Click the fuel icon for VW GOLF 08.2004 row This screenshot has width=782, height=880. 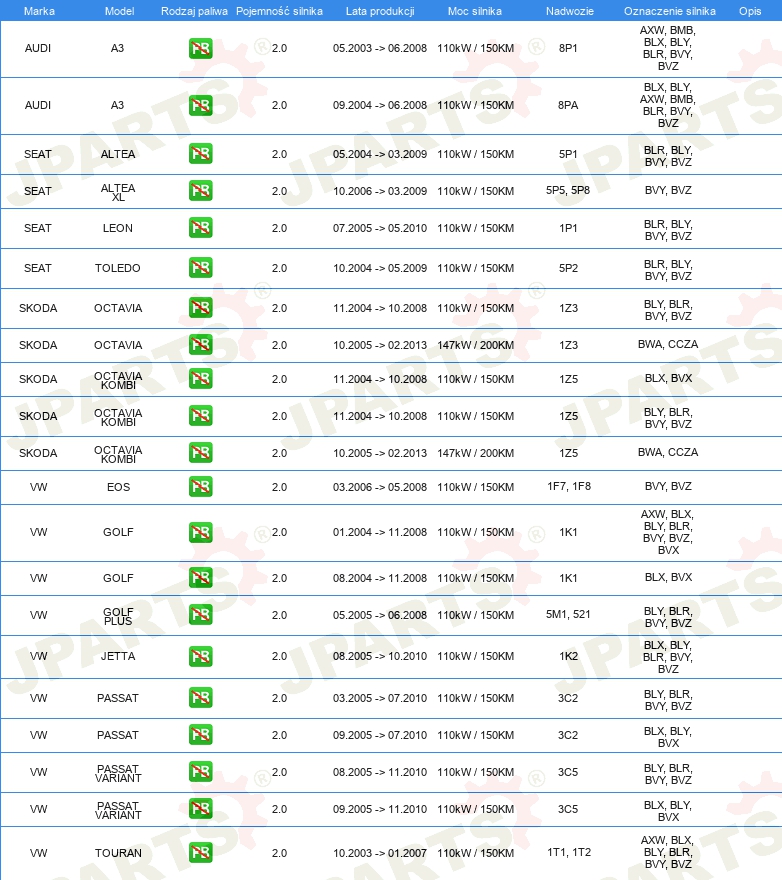tap(200, 578)
